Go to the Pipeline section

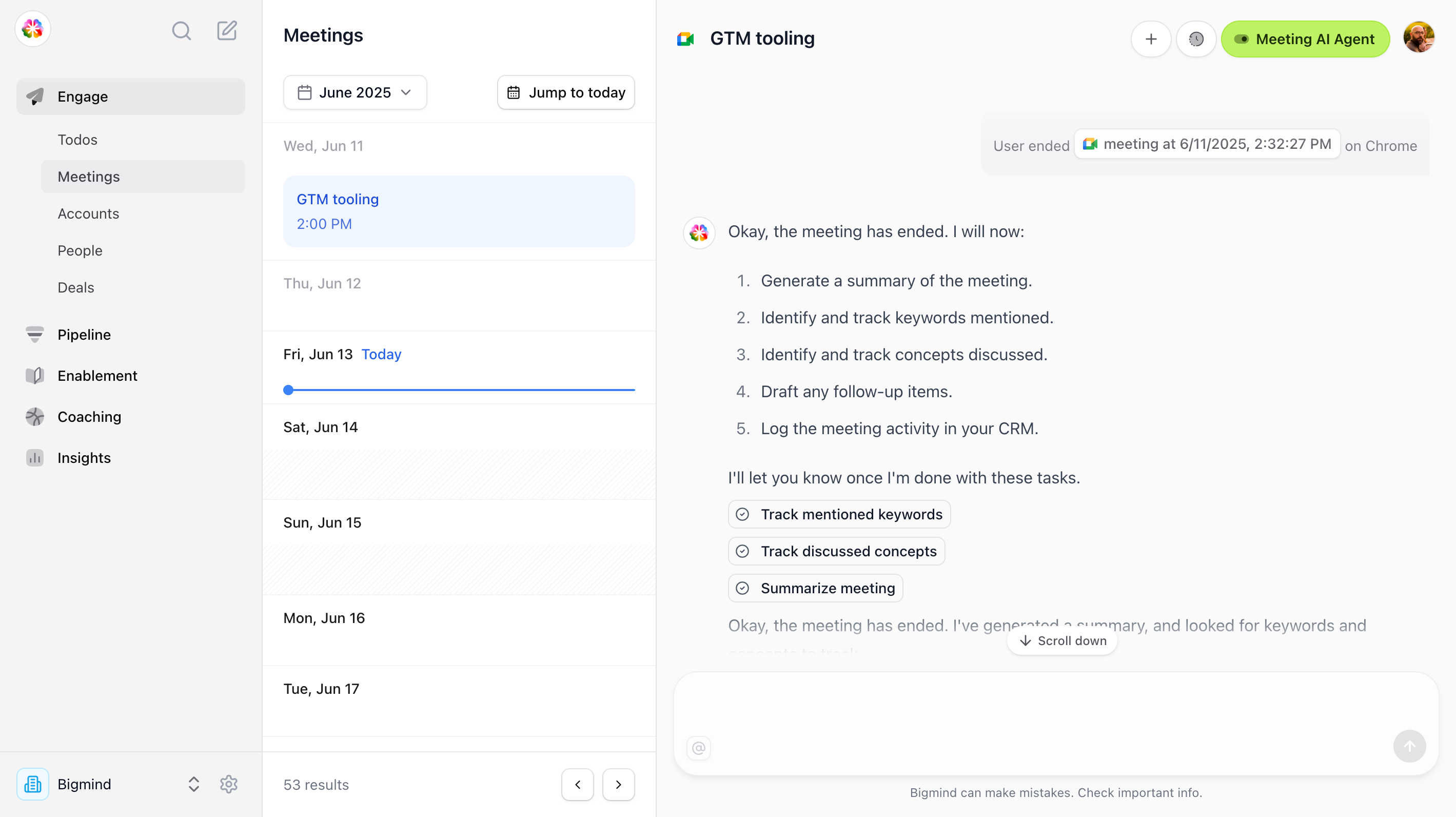[x=84, y=335]
